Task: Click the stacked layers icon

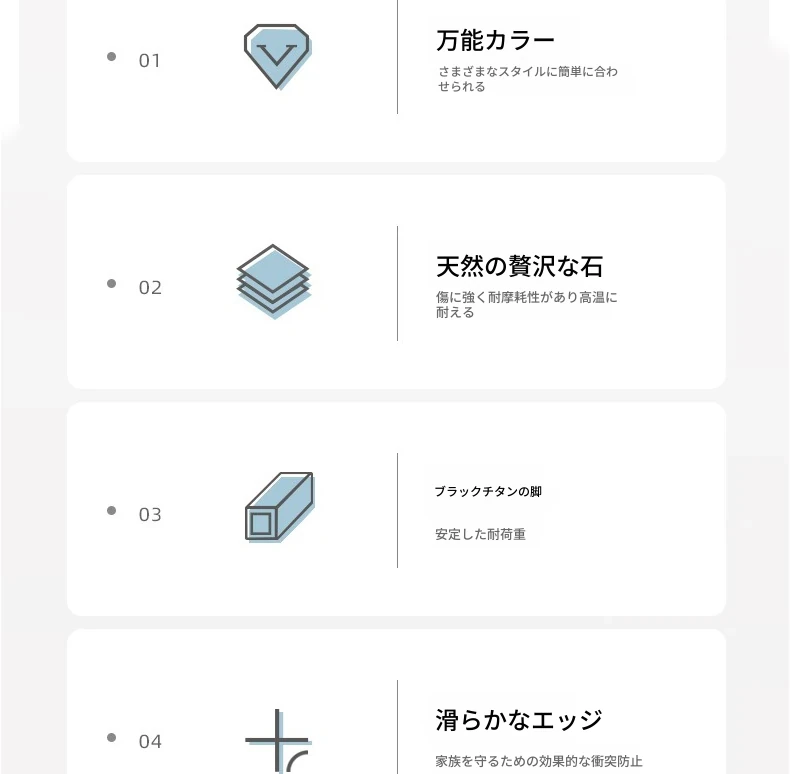Action: coord(275,280)
